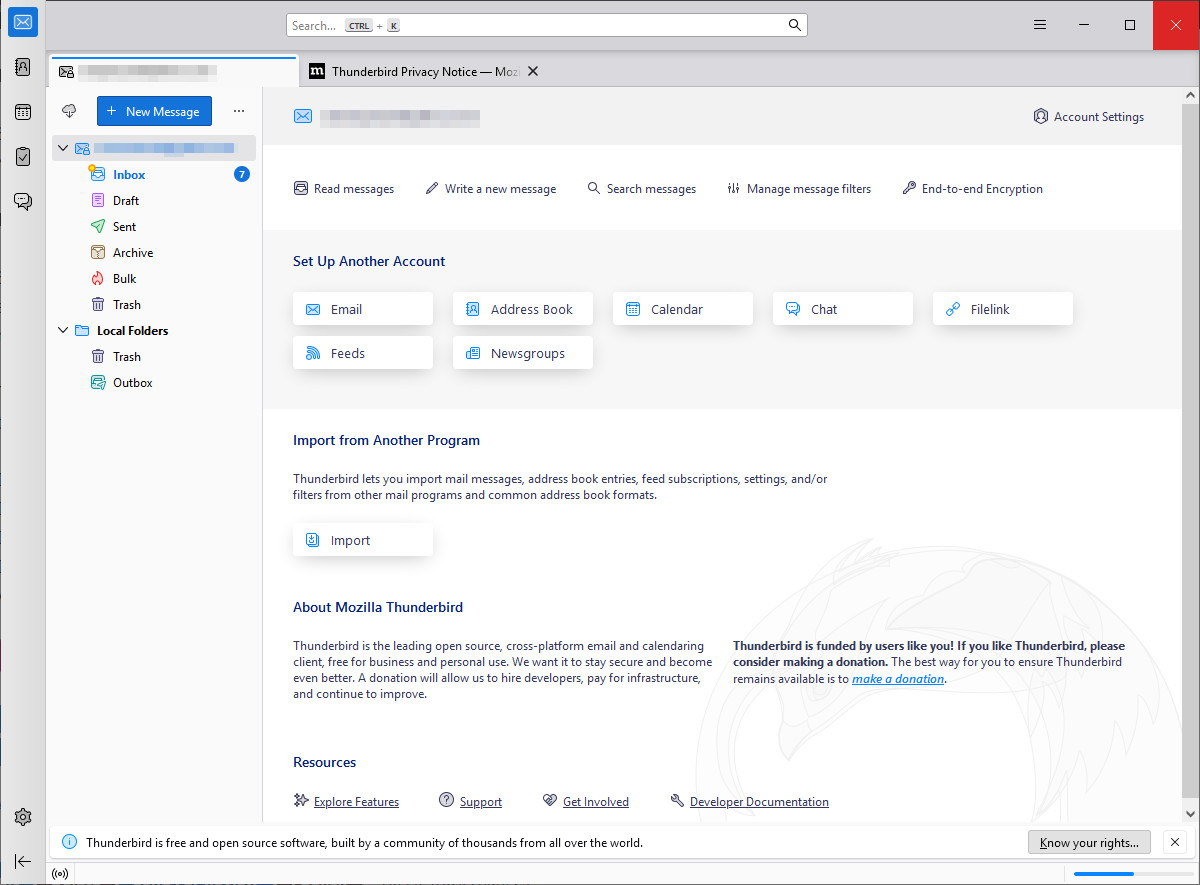1200x885 pixels.
Task: Focus the global search field
Action: (x=546, y=25)
